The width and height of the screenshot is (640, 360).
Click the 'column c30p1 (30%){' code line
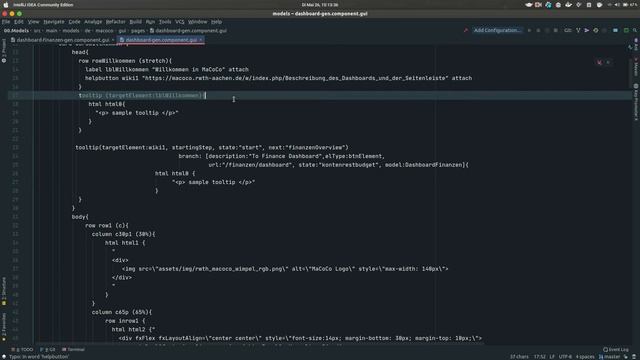[x=123, y=234]
